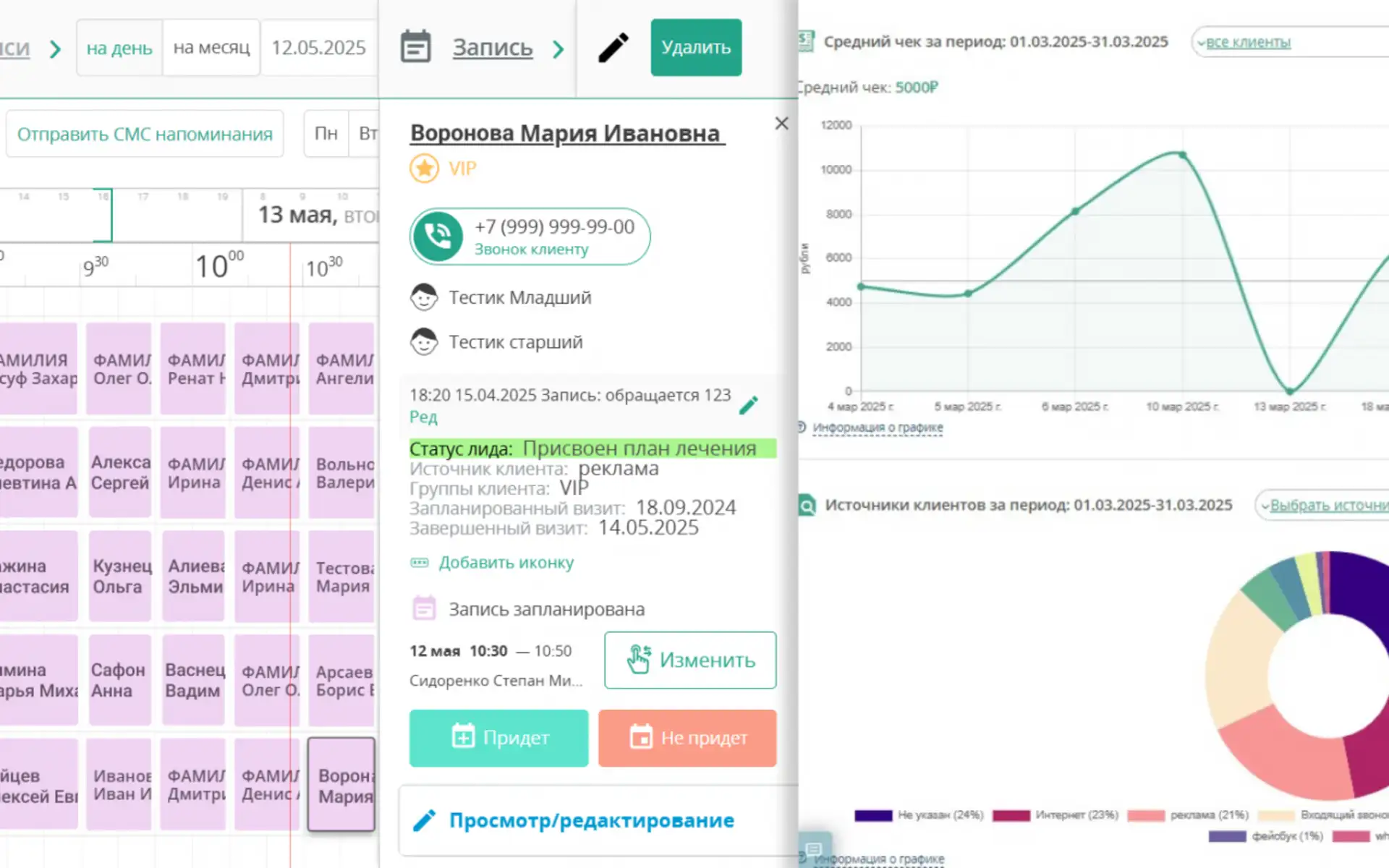Switch to на месяц view
The width and height of the screenshot is (1389, 868).
coord(211,48)
